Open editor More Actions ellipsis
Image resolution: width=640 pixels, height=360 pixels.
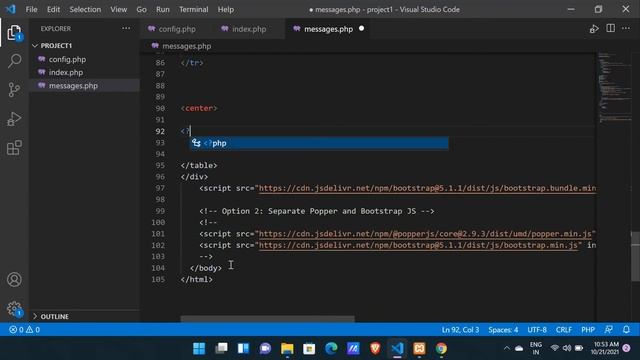626,28
